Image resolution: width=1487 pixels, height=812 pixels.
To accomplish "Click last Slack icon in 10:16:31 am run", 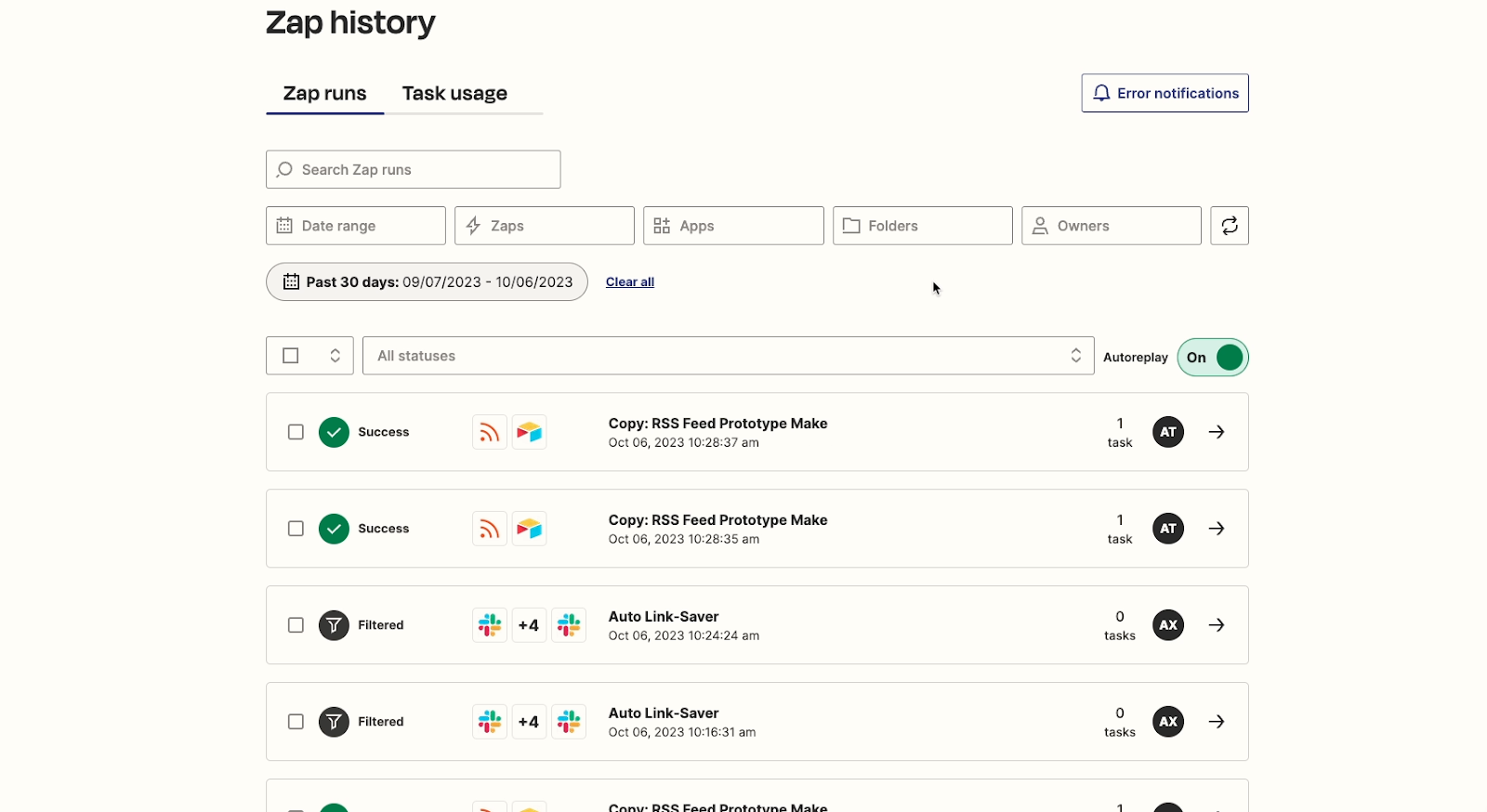I will pyautogui.click(x=569, y=722).
